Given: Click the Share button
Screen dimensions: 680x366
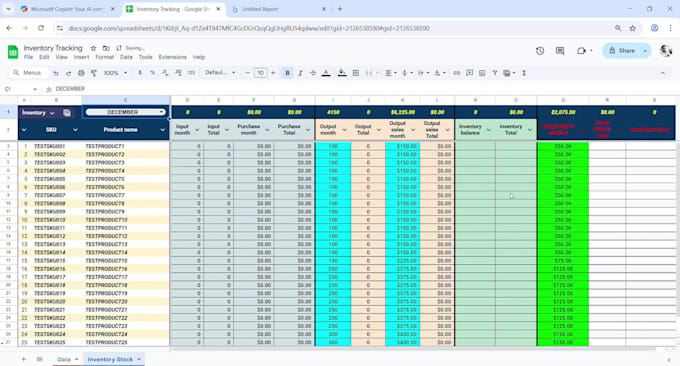Looking at the screenshot, I should point(621,51).
